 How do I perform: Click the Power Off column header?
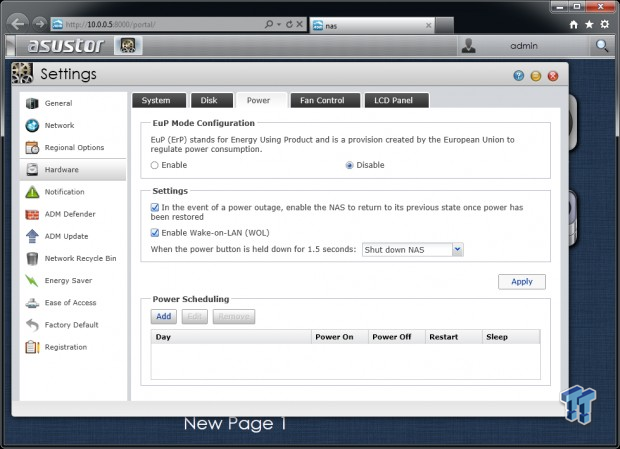coord(397,337)
